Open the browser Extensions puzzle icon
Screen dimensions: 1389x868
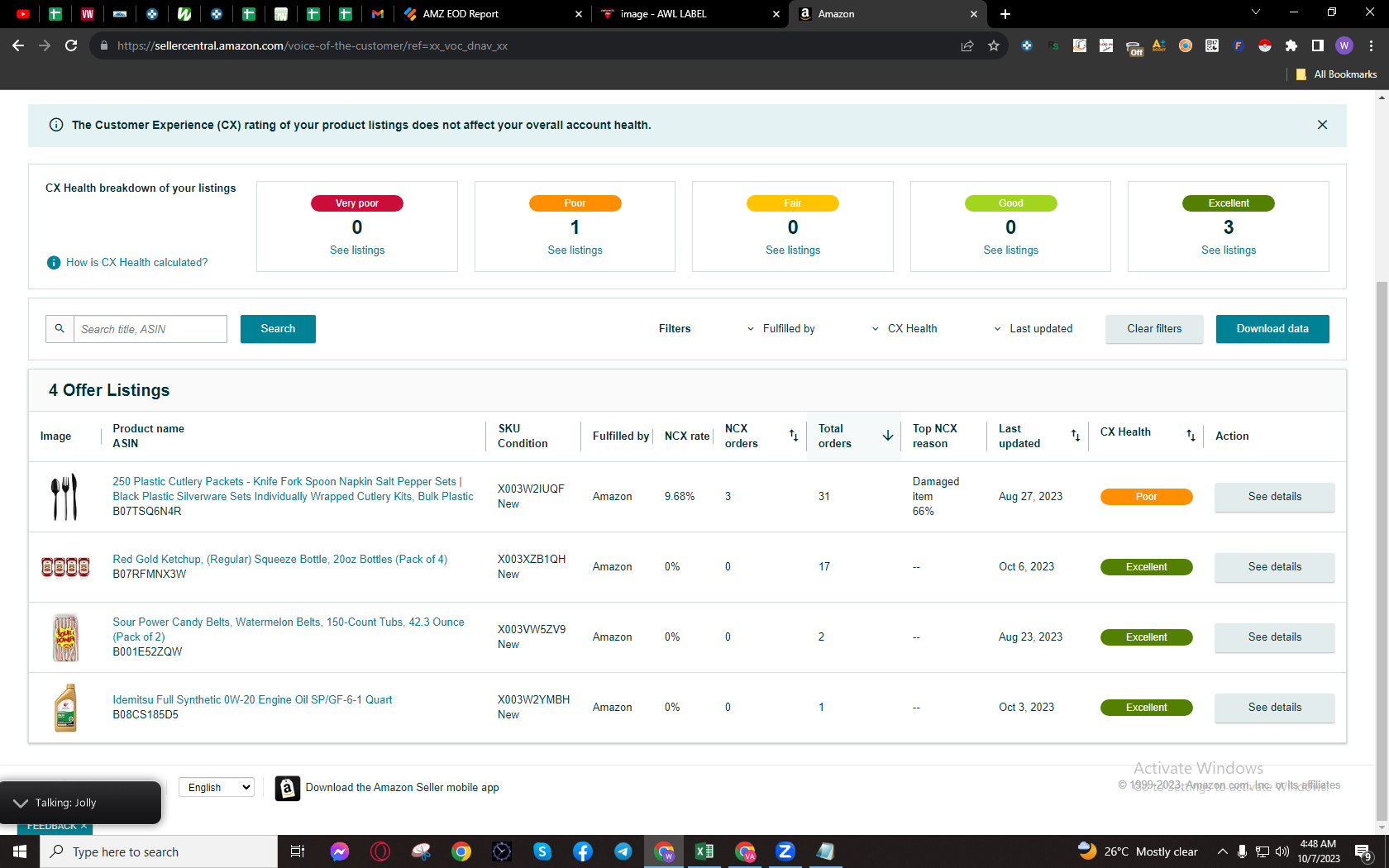(1291, 45)
